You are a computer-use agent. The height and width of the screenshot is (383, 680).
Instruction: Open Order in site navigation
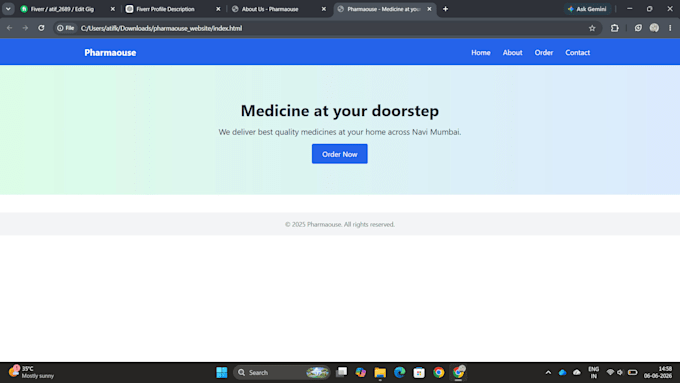click(543, 52)
